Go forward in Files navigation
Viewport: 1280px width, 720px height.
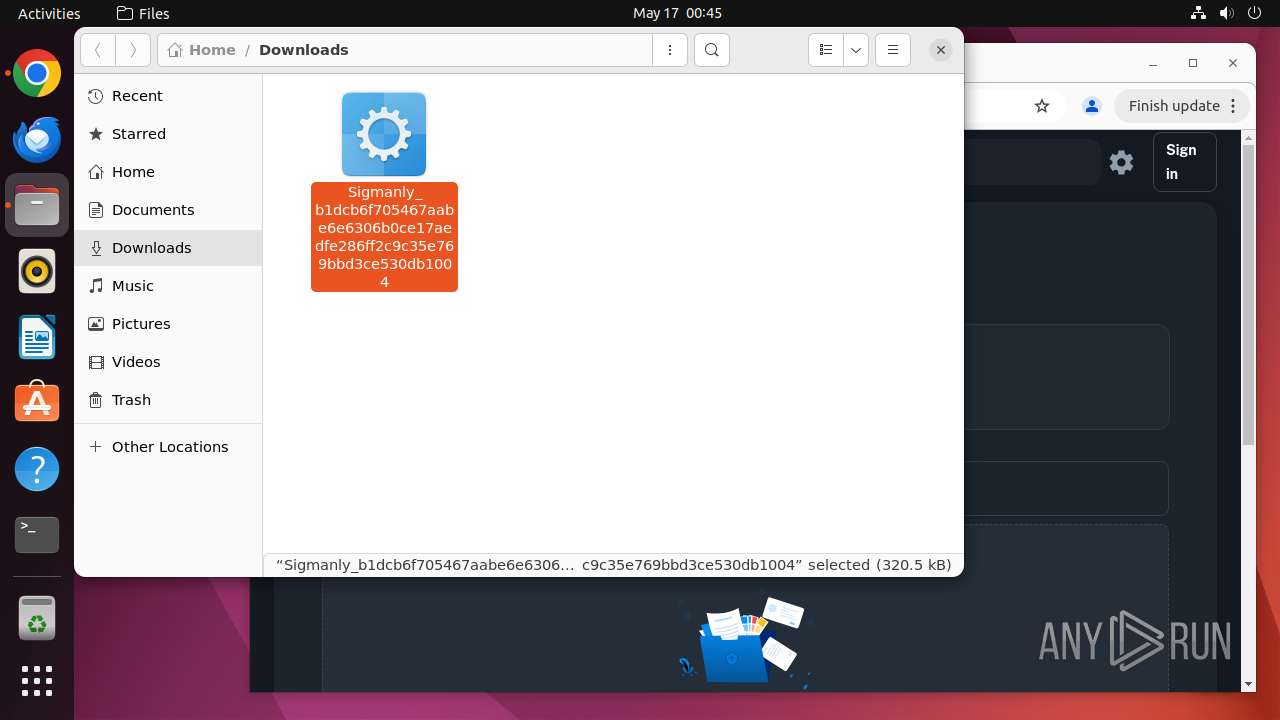(x=133, y=50)
